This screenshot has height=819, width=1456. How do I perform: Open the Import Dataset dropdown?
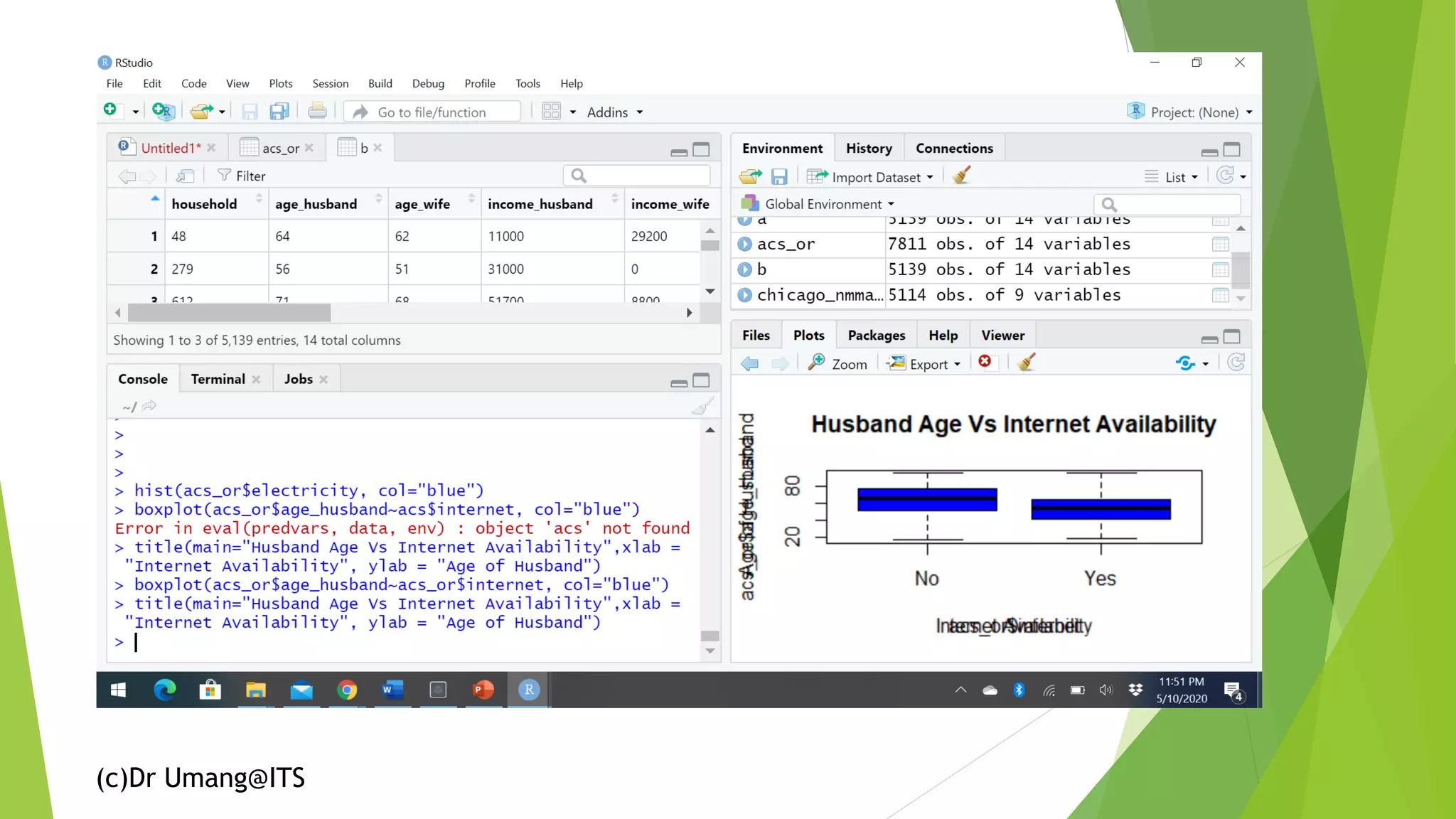coord(869,177)
